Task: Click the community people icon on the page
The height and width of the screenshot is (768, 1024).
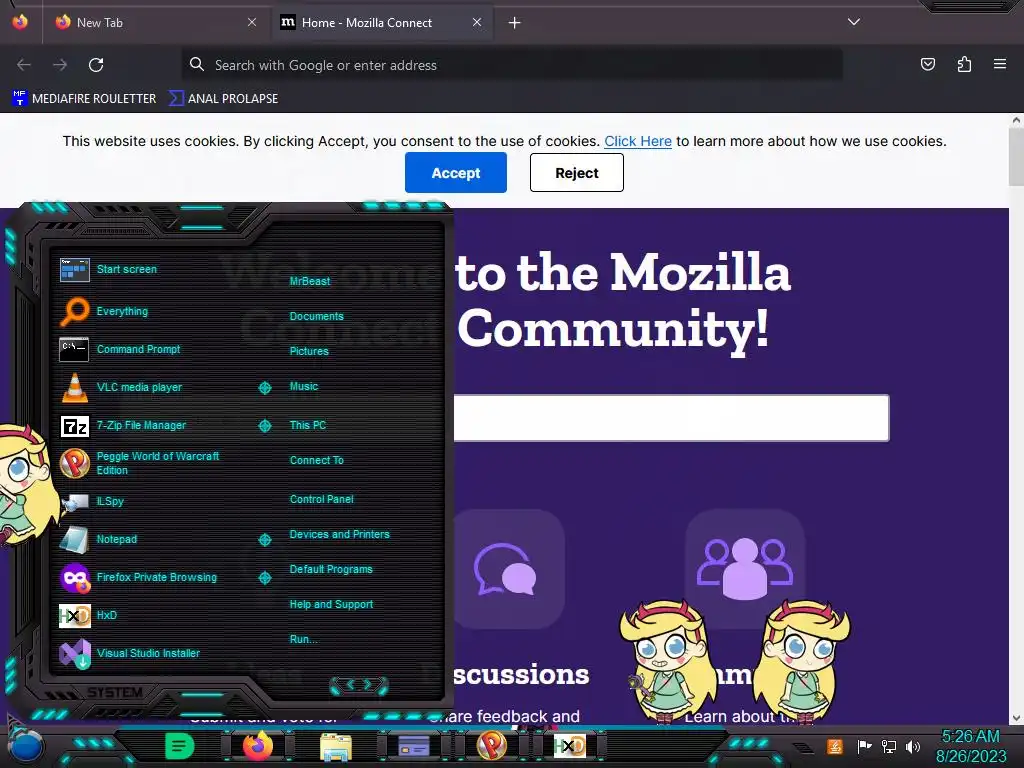Action: click(x=744, y=568)
